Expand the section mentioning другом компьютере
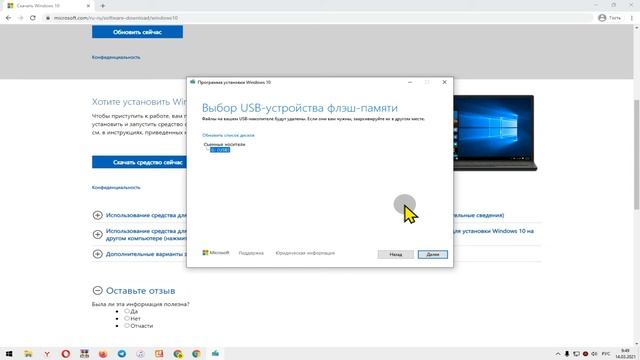 [x=98, y=234]
